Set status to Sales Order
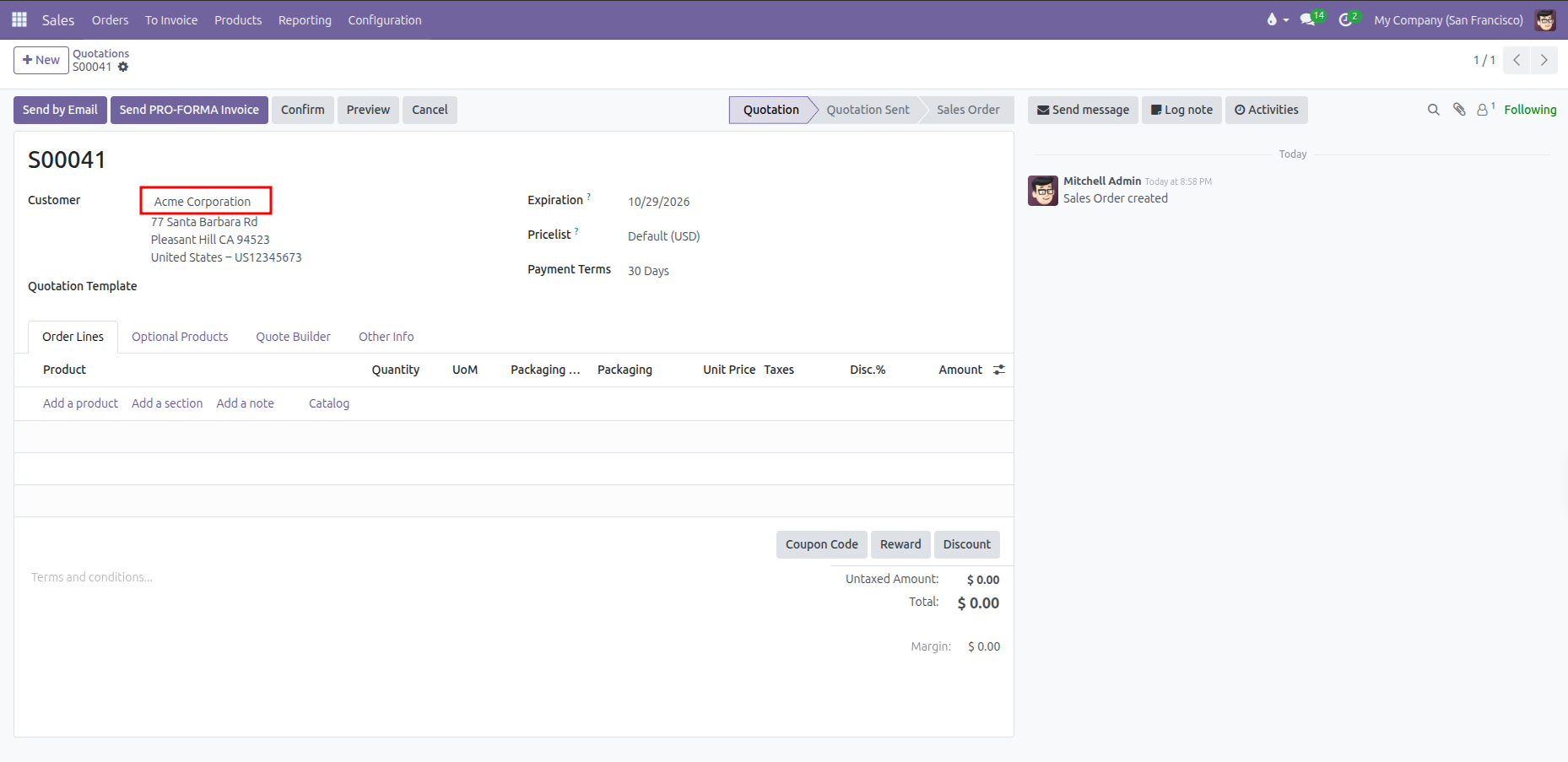The height and width of the screenshot is (762, 1568). click(968, 110)
